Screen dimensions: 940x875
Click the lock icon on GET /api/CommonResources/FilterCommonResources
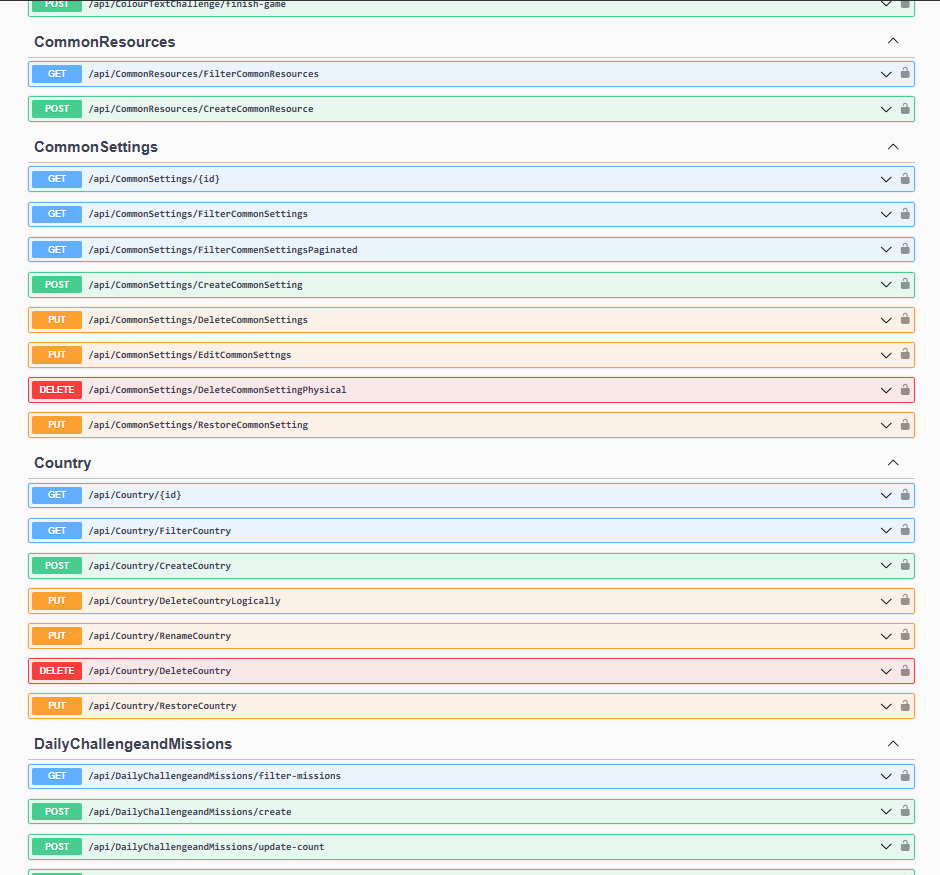tap(905, 73)
